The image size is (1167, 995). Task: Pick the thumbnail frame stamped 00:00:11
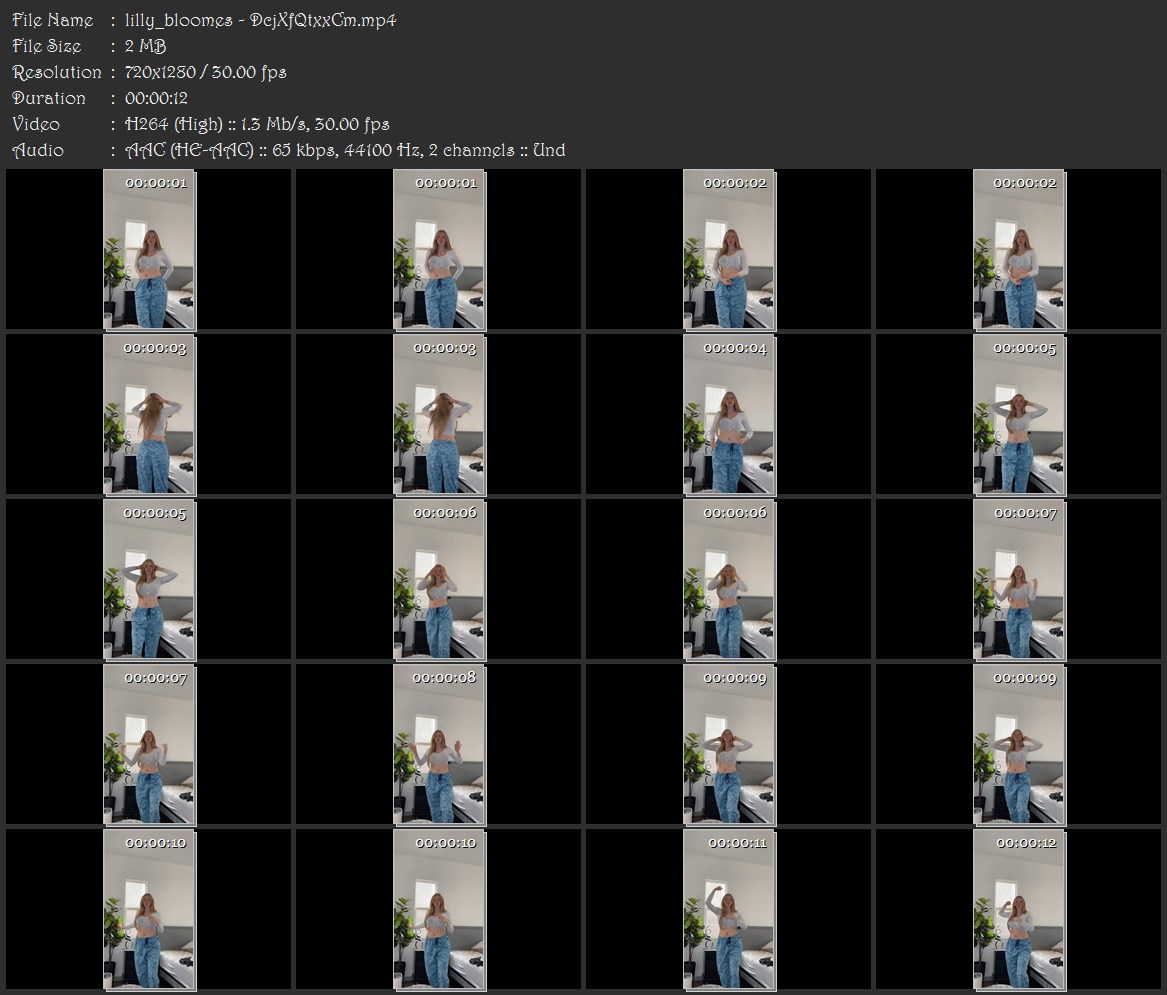coord(729,909)
